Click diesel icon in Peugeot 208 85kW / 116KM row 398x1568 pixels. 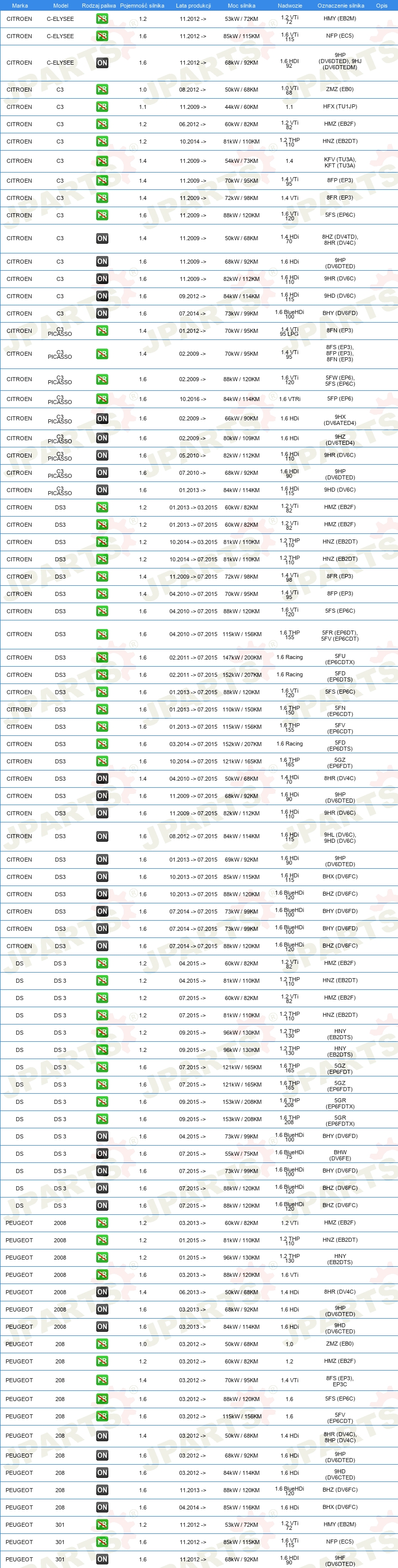click(x=102, y=1508)
